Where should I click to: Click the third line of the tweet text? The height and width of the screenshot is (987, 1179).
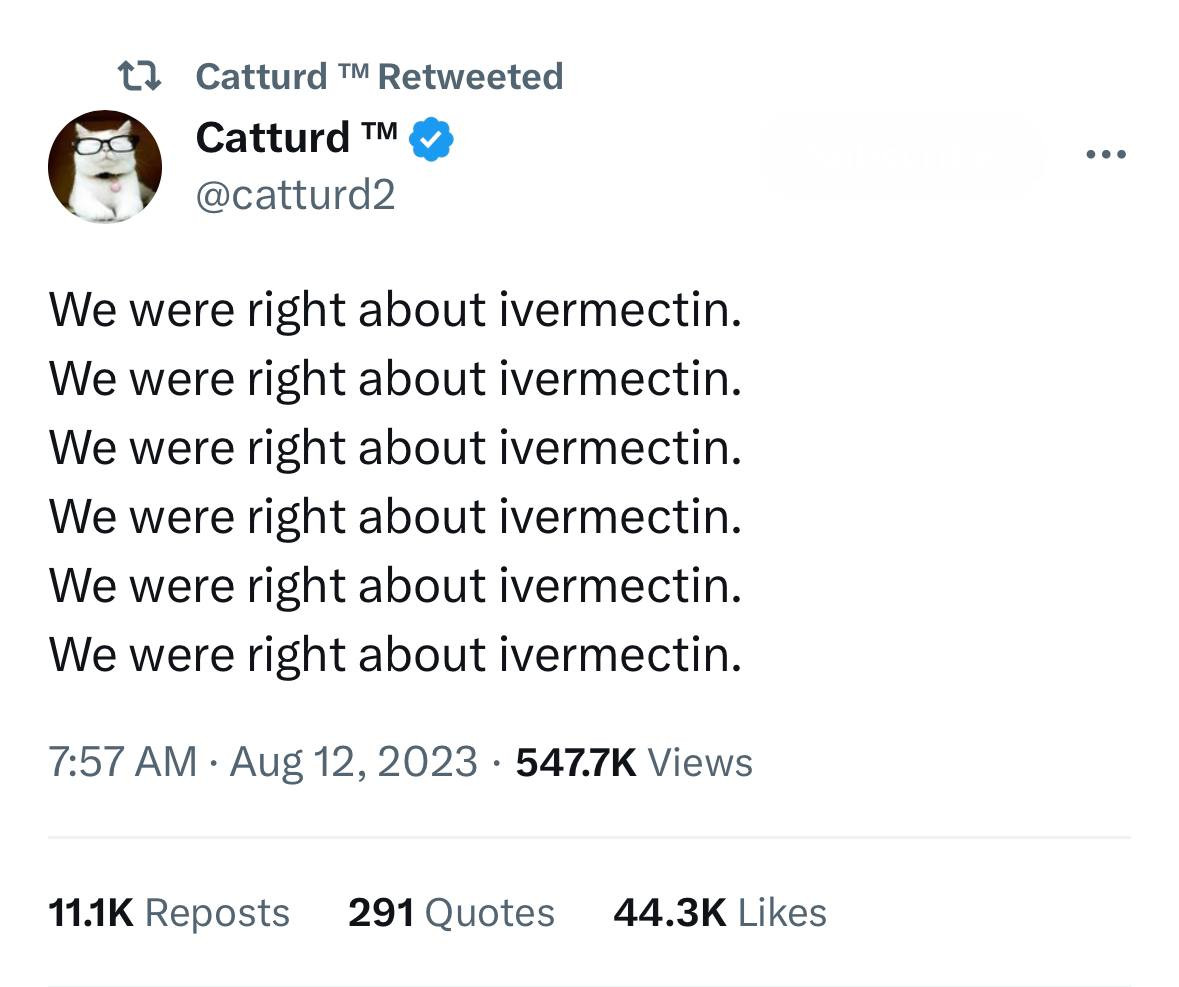coord(395,447)
